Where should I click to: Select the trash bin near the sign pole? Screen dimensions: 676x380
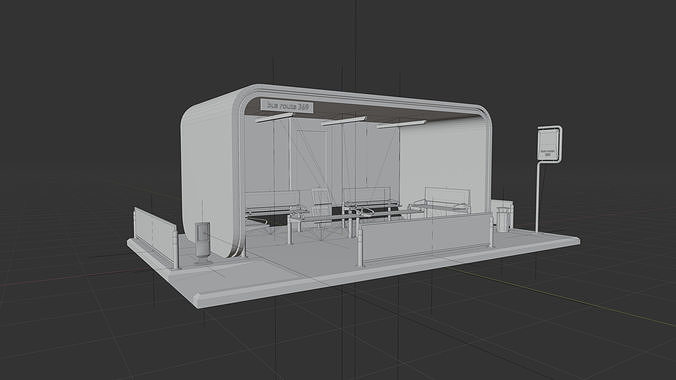coord(503,220)
